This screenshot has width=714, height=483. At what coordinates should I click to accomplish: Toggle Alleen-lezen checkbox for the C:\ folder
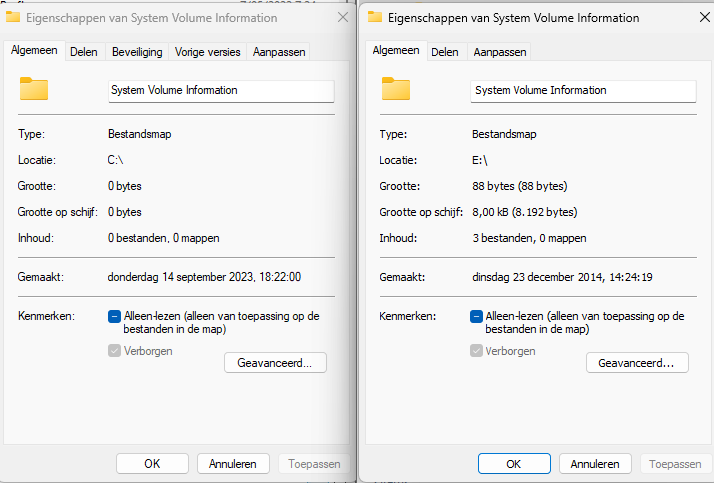tap(114, 316)
